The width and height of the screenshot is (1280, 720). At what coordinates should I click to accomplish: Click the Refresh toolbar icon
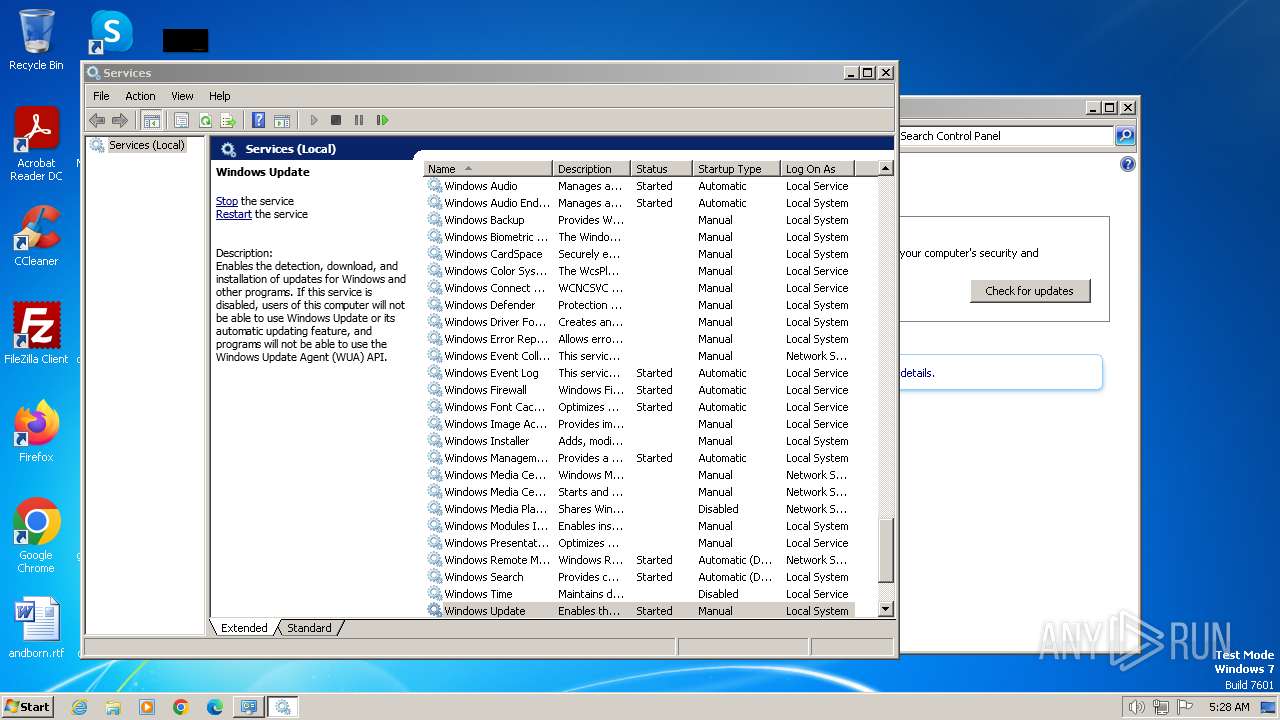(x=205, y=120)
